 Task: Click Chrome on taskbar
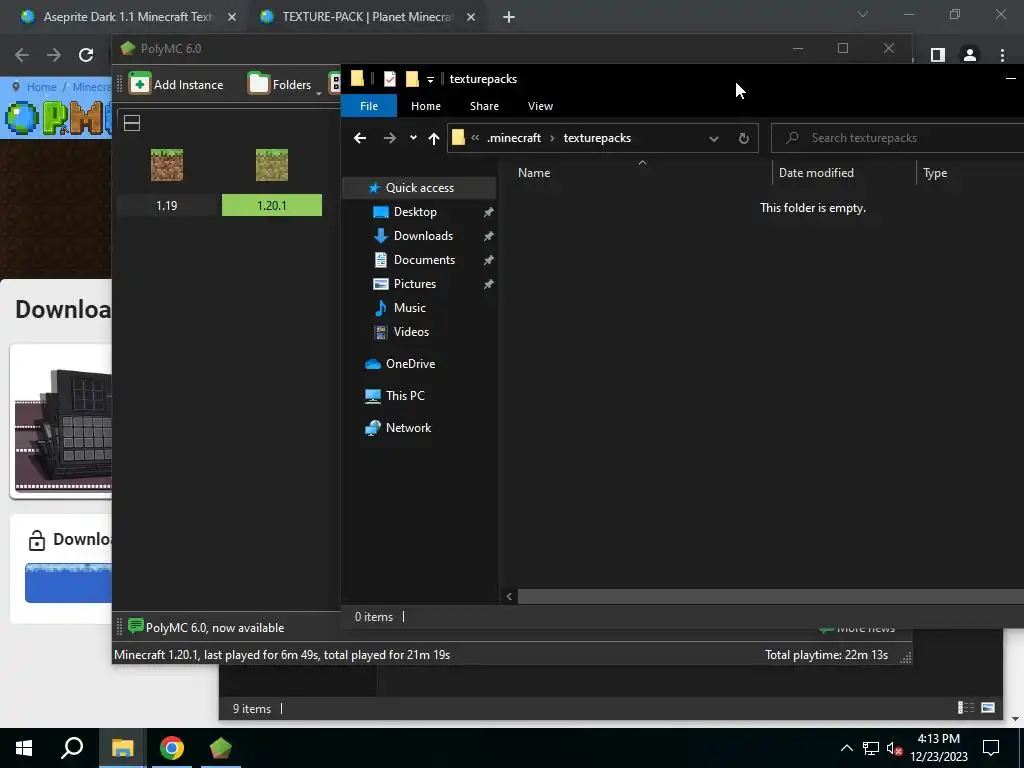[172, 748]
